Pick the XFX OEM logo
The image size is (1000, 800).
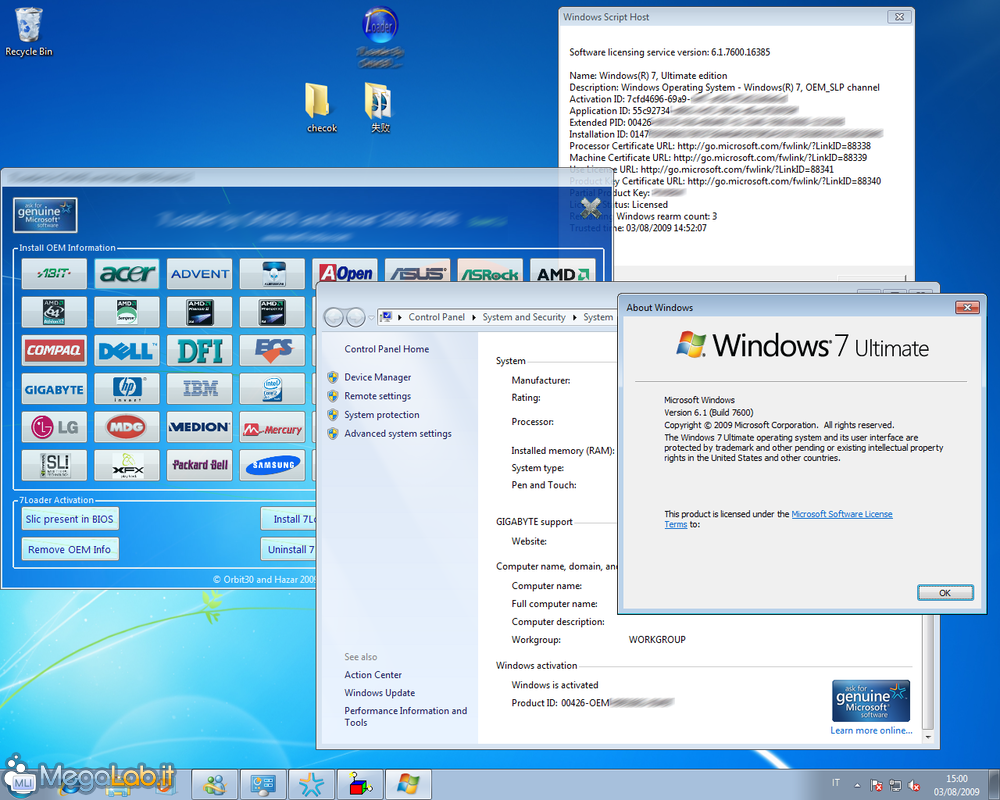tap(127, 465)
